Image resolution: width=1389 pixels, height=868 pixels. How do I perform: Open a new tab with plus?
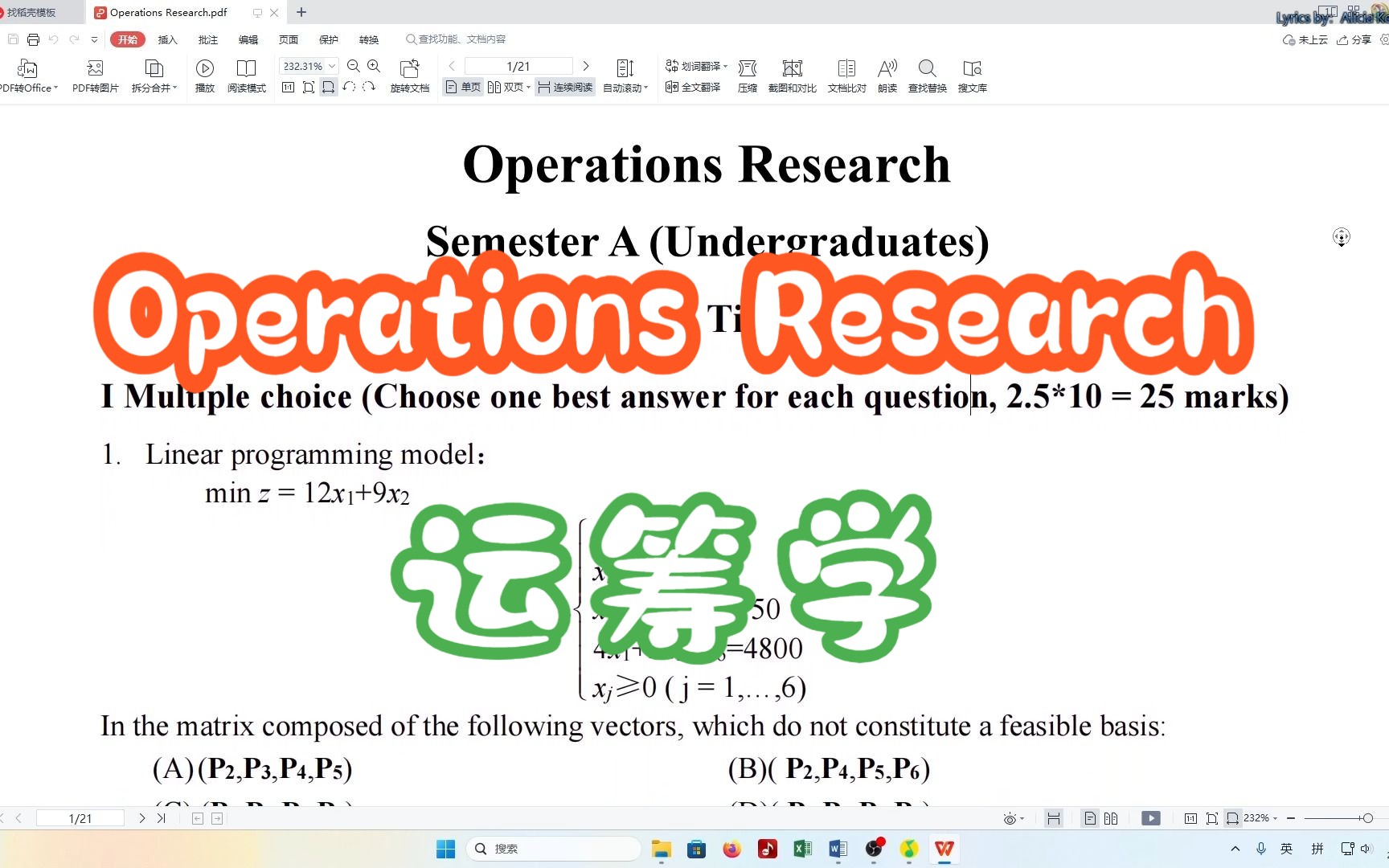coord(301,12)
